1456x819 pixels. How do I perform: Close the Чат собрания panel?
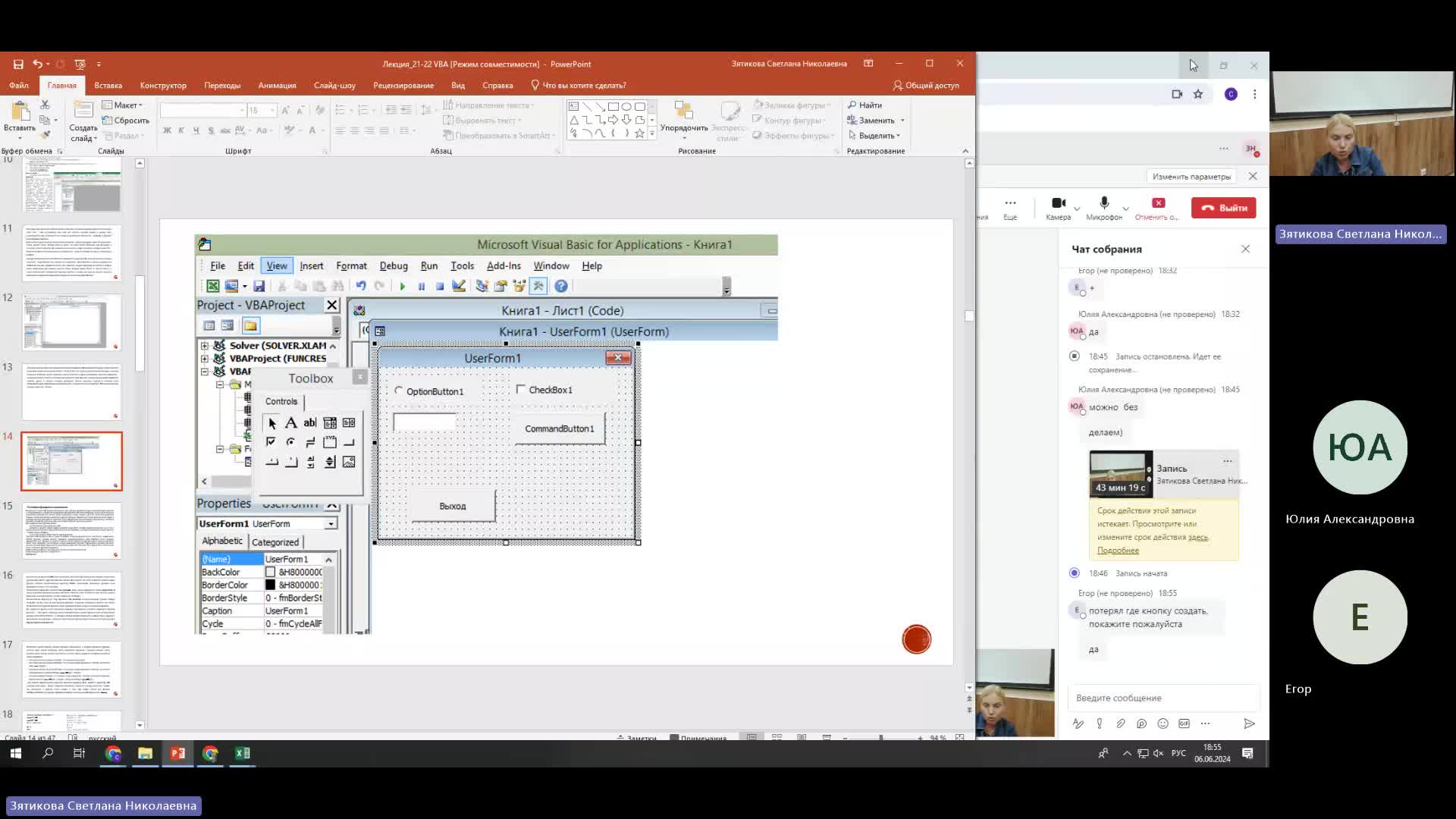point(1245,249)
